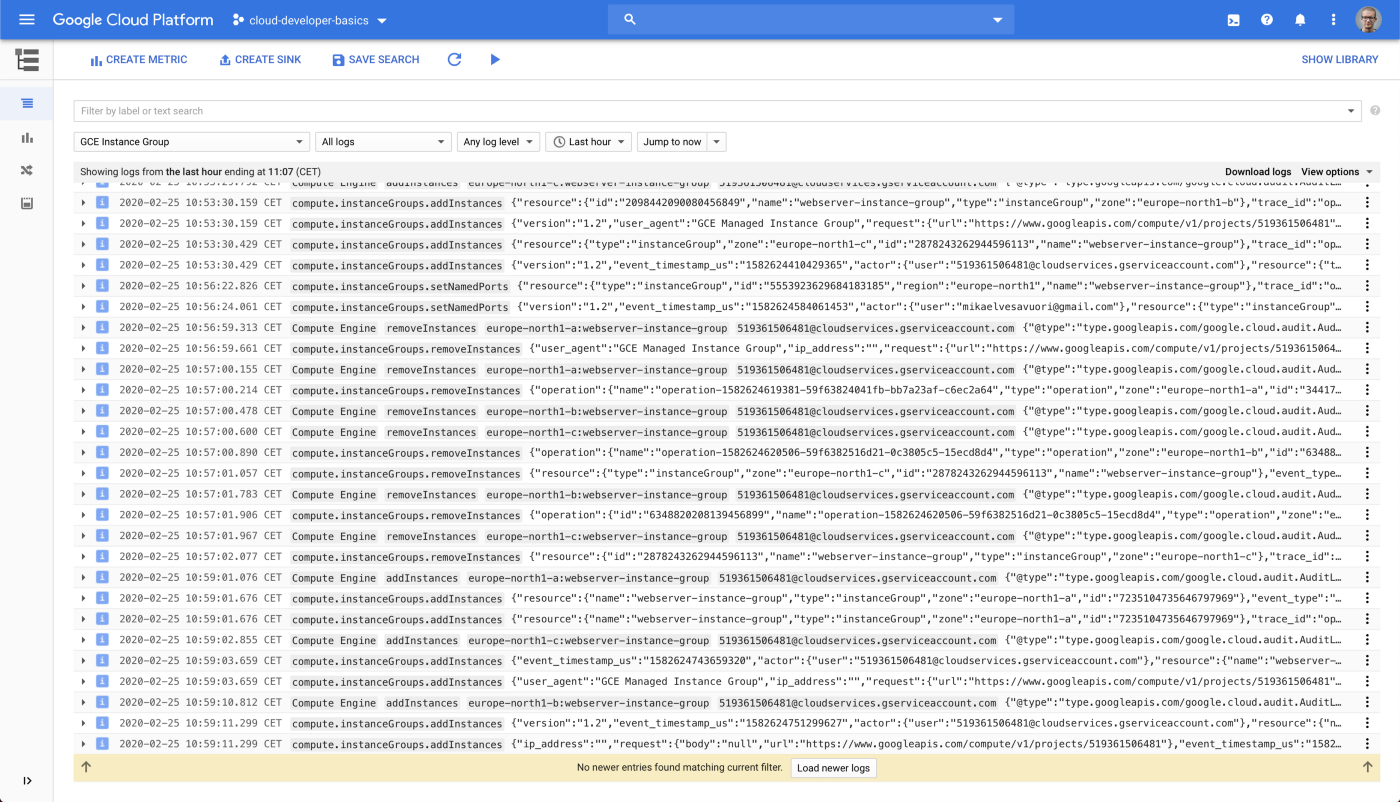Image resolution: width=1400 pixels, height=802 pixels.
Task: Click CREATE SINK button
Action: (x=260, y=60)
